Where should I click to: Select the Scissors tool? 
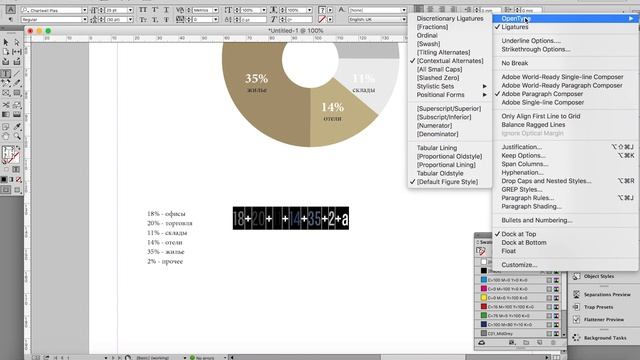pos(6,105)
